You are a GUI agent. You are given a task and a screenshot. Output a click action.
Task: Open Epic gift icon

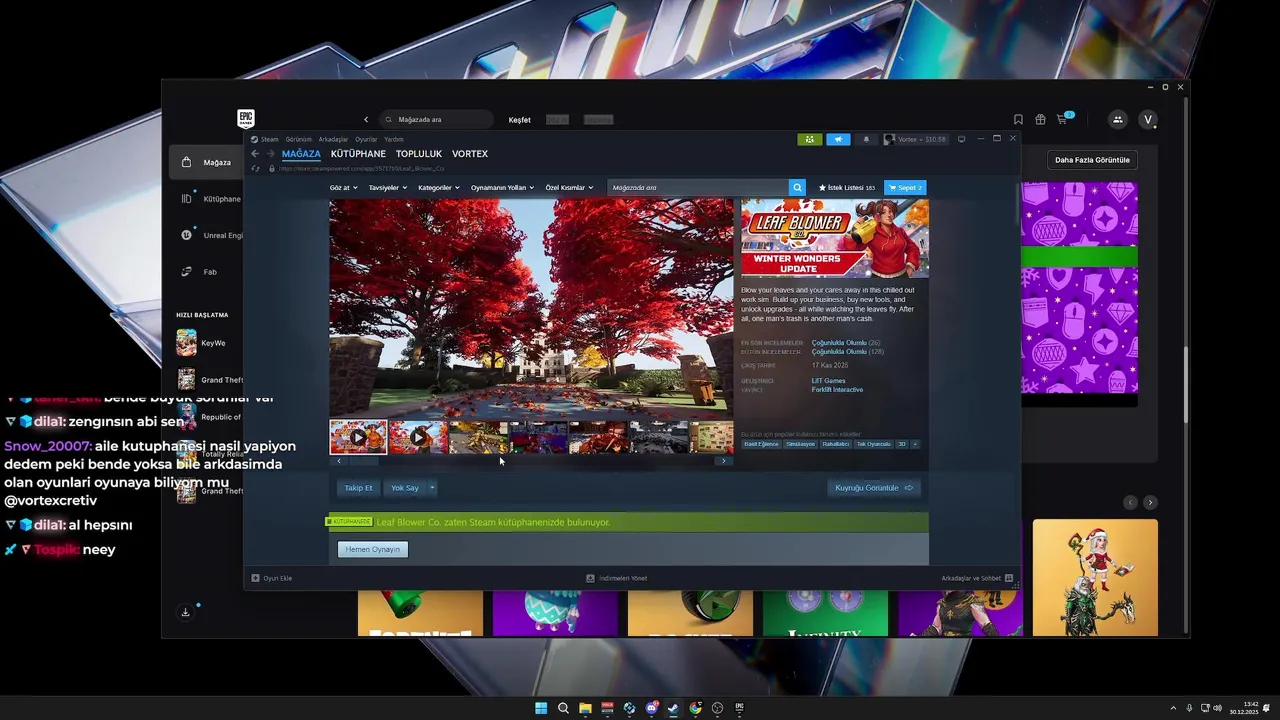point(1040,119)
